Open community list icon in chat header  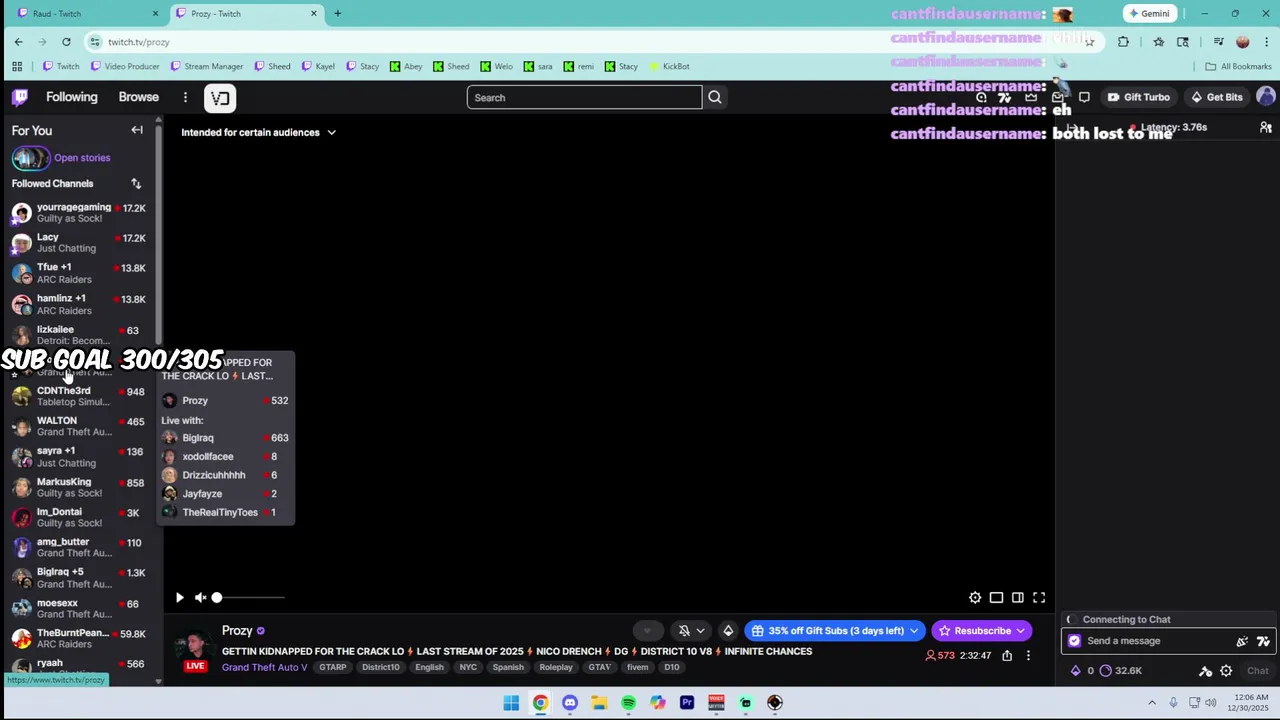coord(1265,128)
